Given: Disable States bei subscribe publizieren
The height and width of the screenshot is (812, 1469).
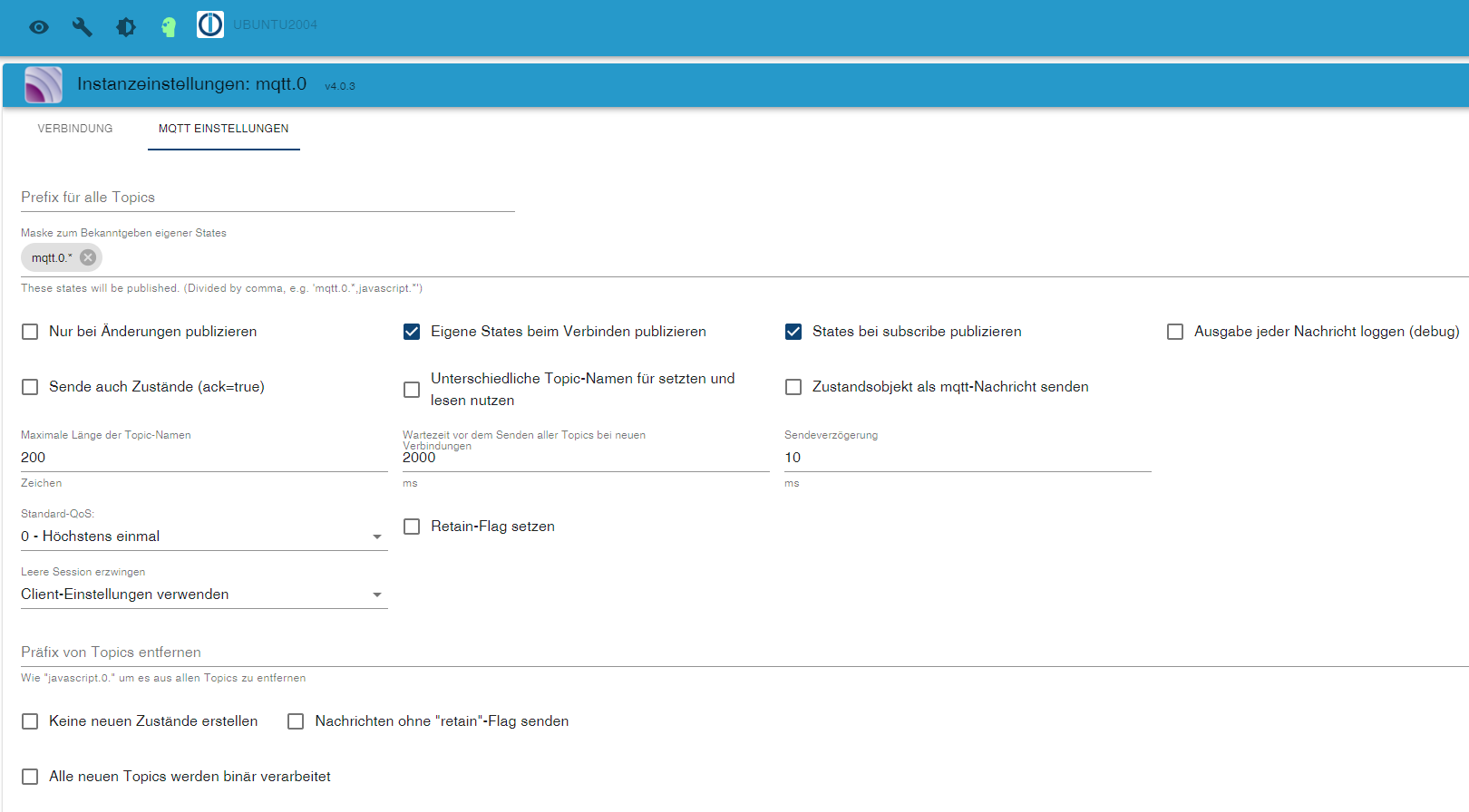Looking at the screenshot, I should (793, 332).
